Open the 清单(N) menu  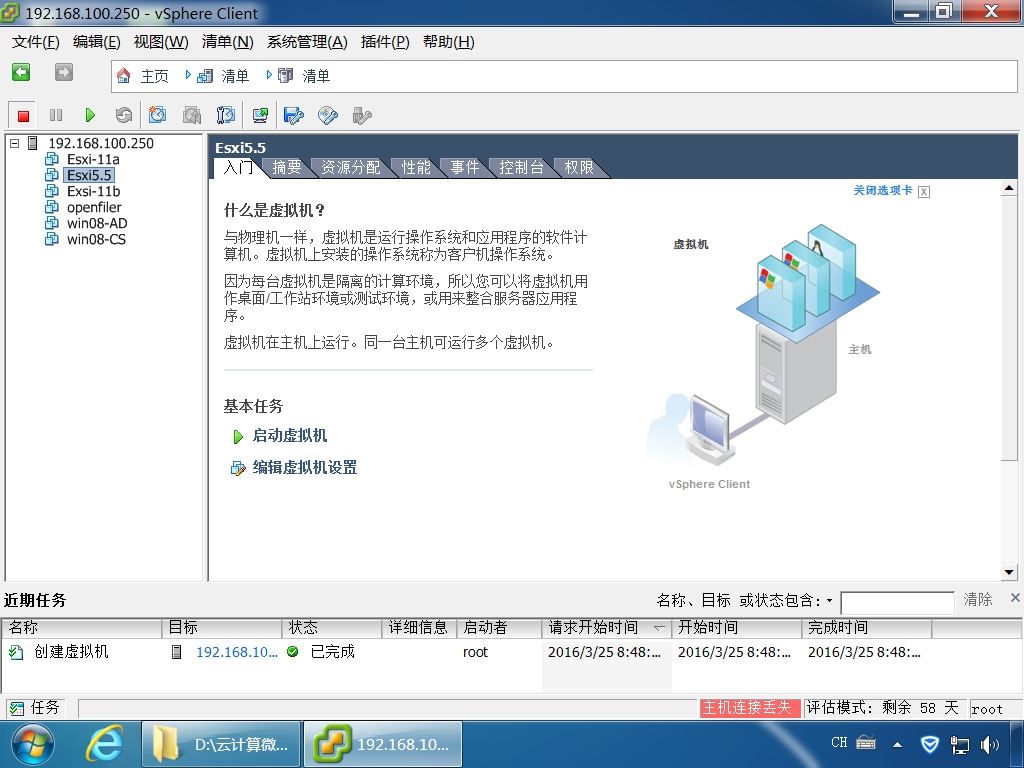pos(227,42)
